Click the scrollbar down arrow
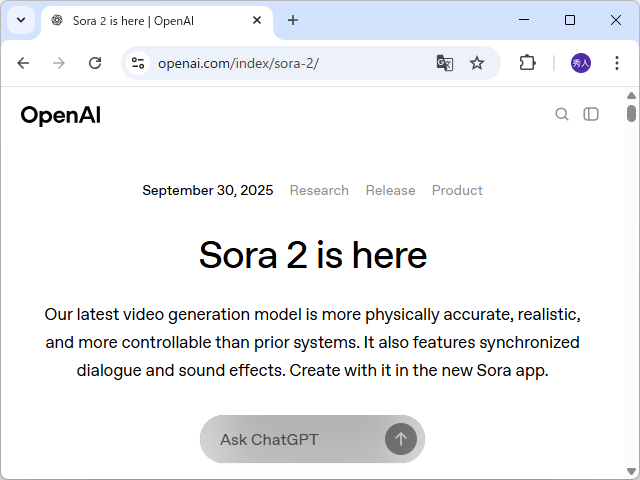 pos(631,471)
